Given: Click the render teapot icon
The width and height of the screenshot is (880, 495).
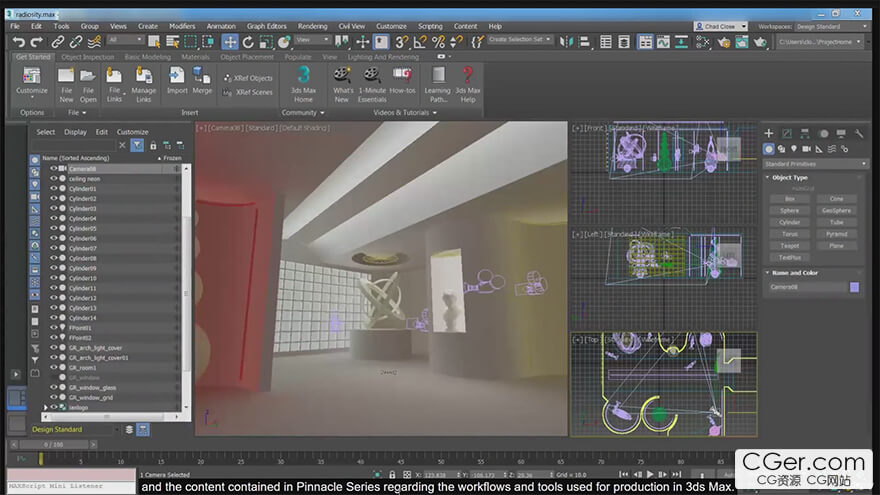Looking at the screenshot, I should point(760,42).
